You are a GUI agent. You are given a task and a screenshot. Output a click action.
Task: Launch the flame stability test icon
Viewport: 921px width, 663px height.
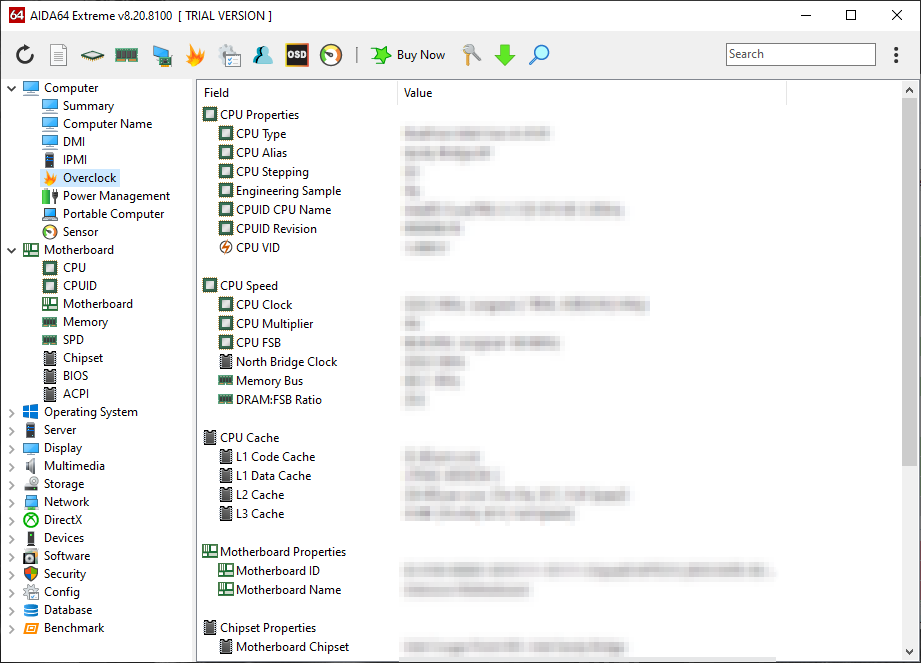click(195, 55)
